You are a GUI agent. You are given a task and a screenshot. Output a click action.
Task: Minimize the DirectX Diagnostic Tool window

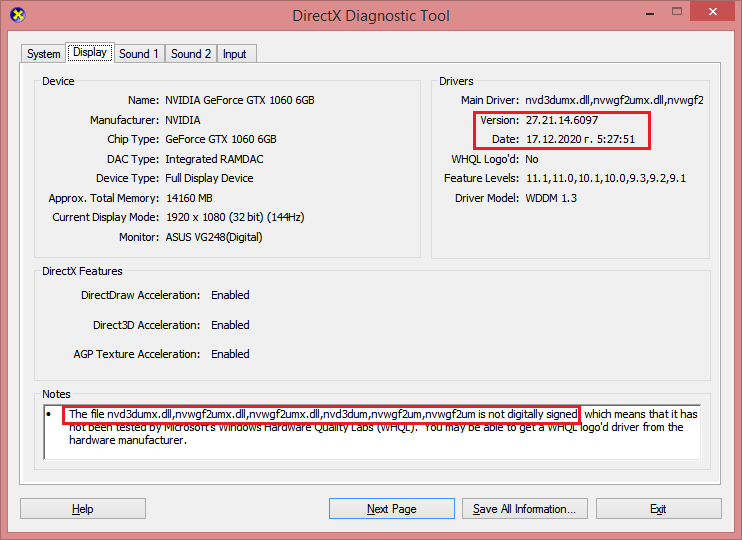[650, 13]
